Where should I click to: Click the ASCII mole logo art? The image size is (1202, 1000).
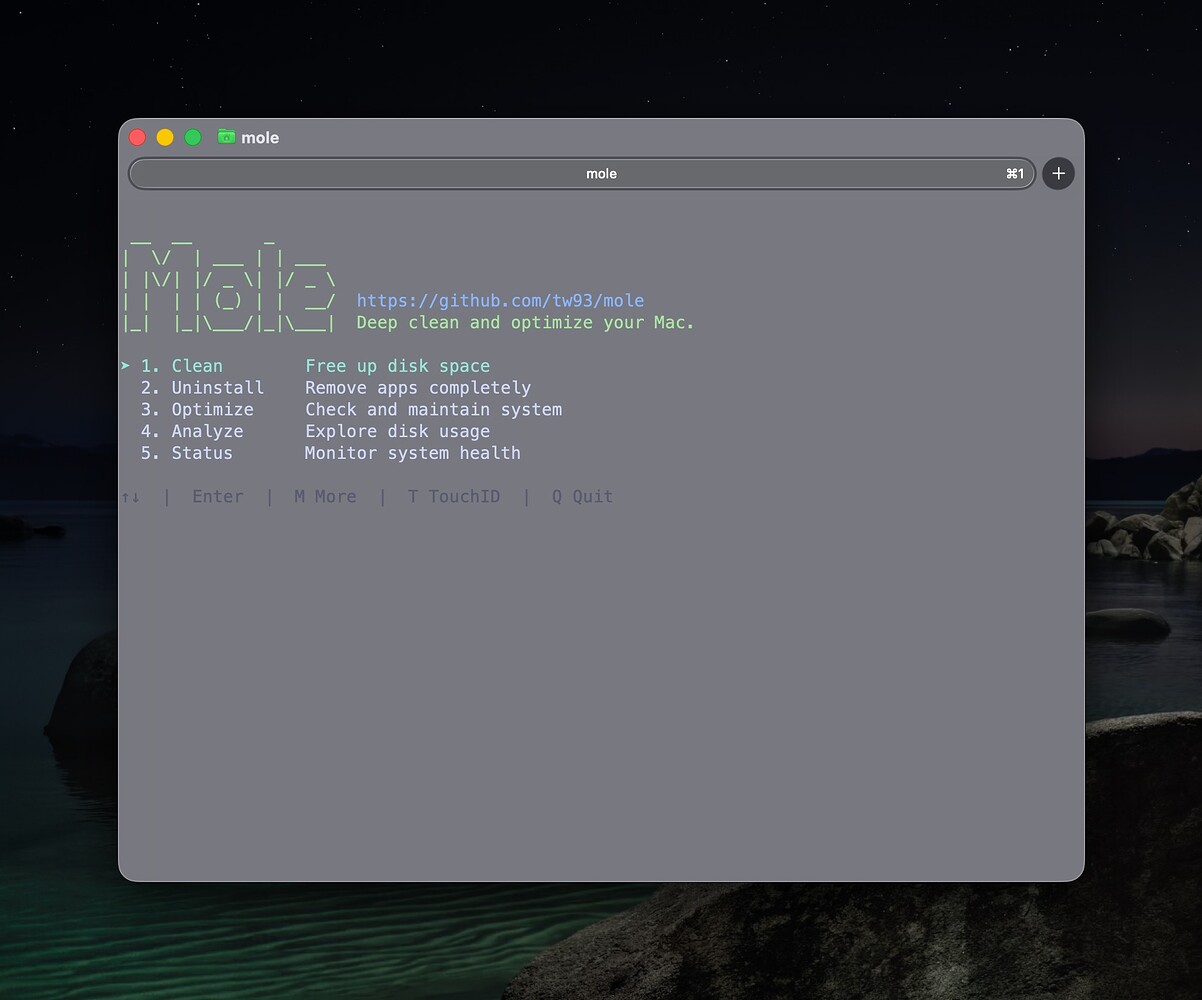click(230, 285)
